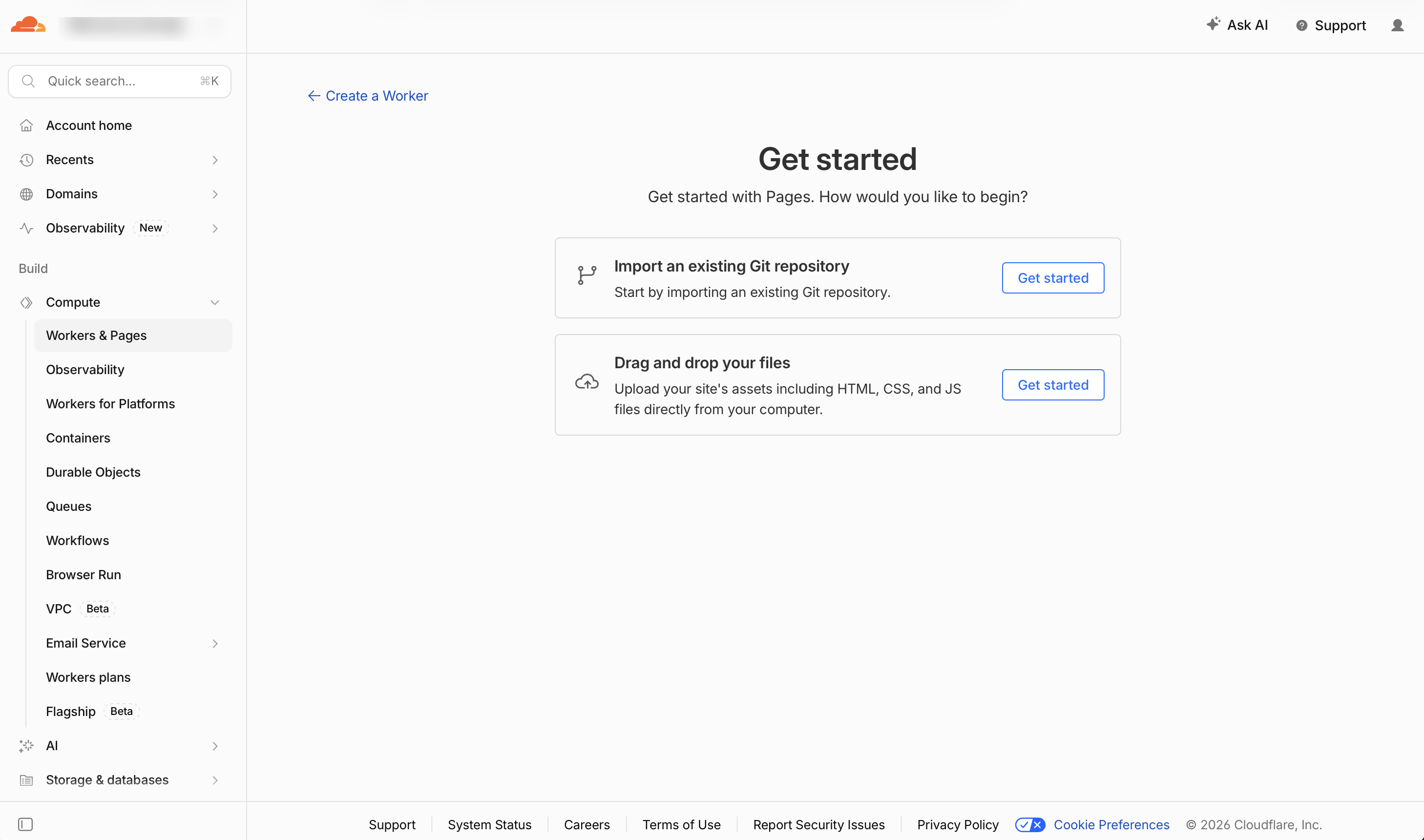Screen dimensions: 1424x840
Task: Click the Observability pulse icon
Action: tap(26, 228)
